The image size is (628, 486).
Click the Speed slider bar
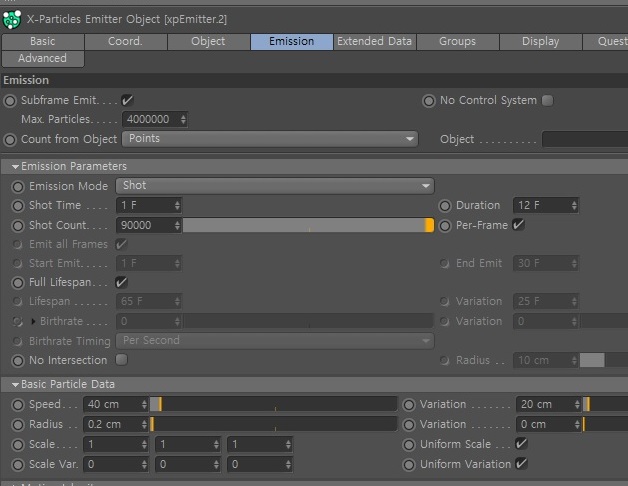(273, 404)
